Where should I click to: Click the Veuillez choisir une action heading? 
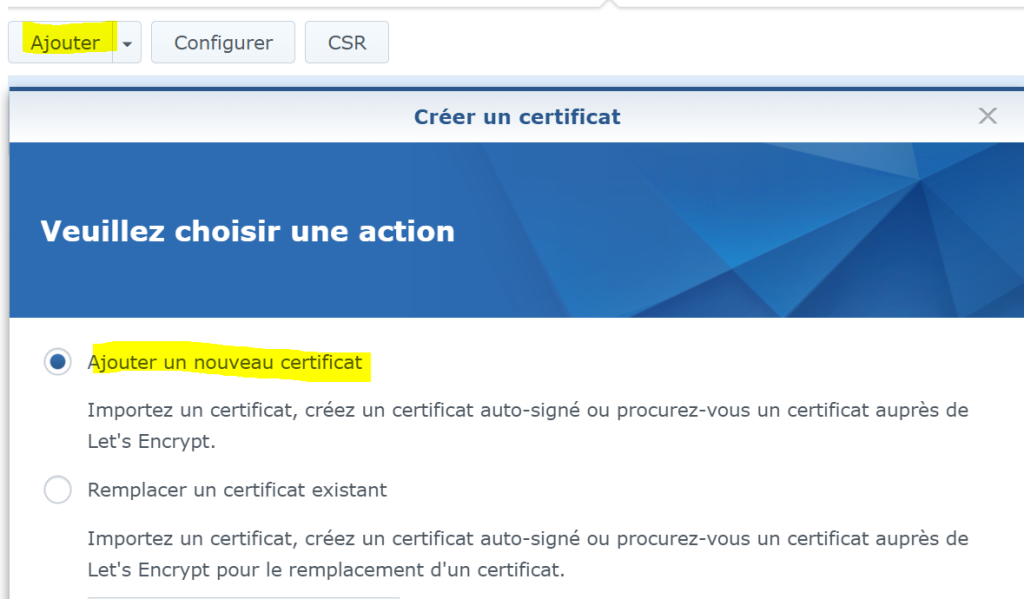[247, 231]
